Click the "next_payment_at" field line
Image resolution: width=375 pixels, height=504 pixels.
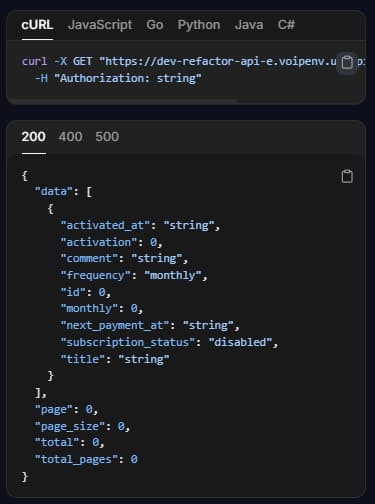tap(150, 325)
